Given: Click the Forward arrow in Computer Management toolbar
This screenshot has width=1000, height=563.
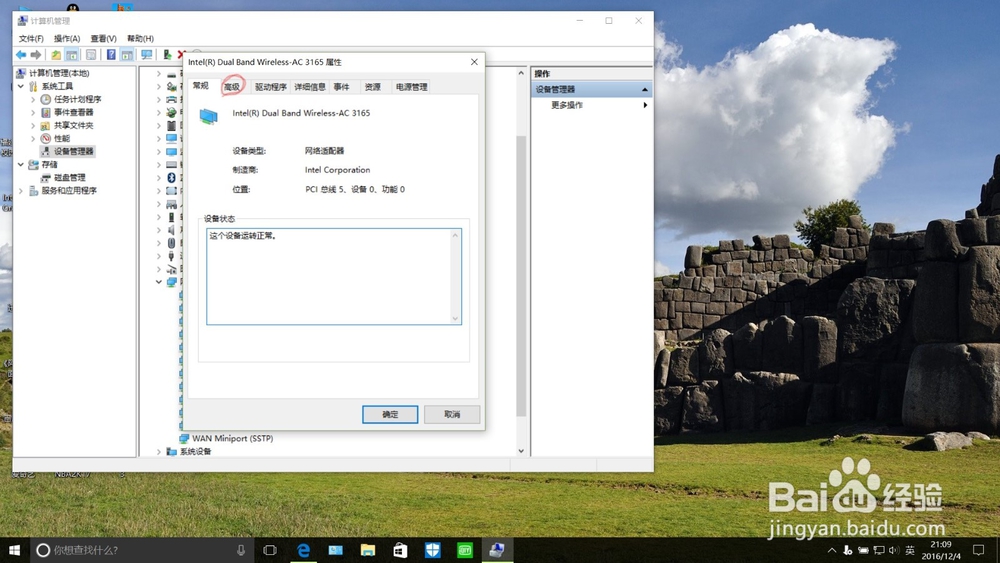Looking at the screenshot, I should click(x=36, y=55).
